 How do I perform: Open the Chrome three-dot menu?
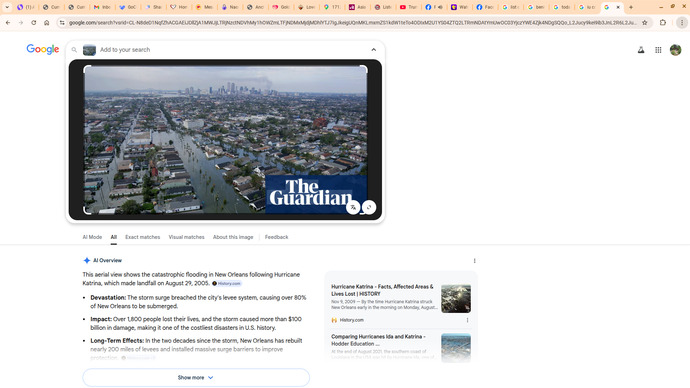tap(682, 22)
